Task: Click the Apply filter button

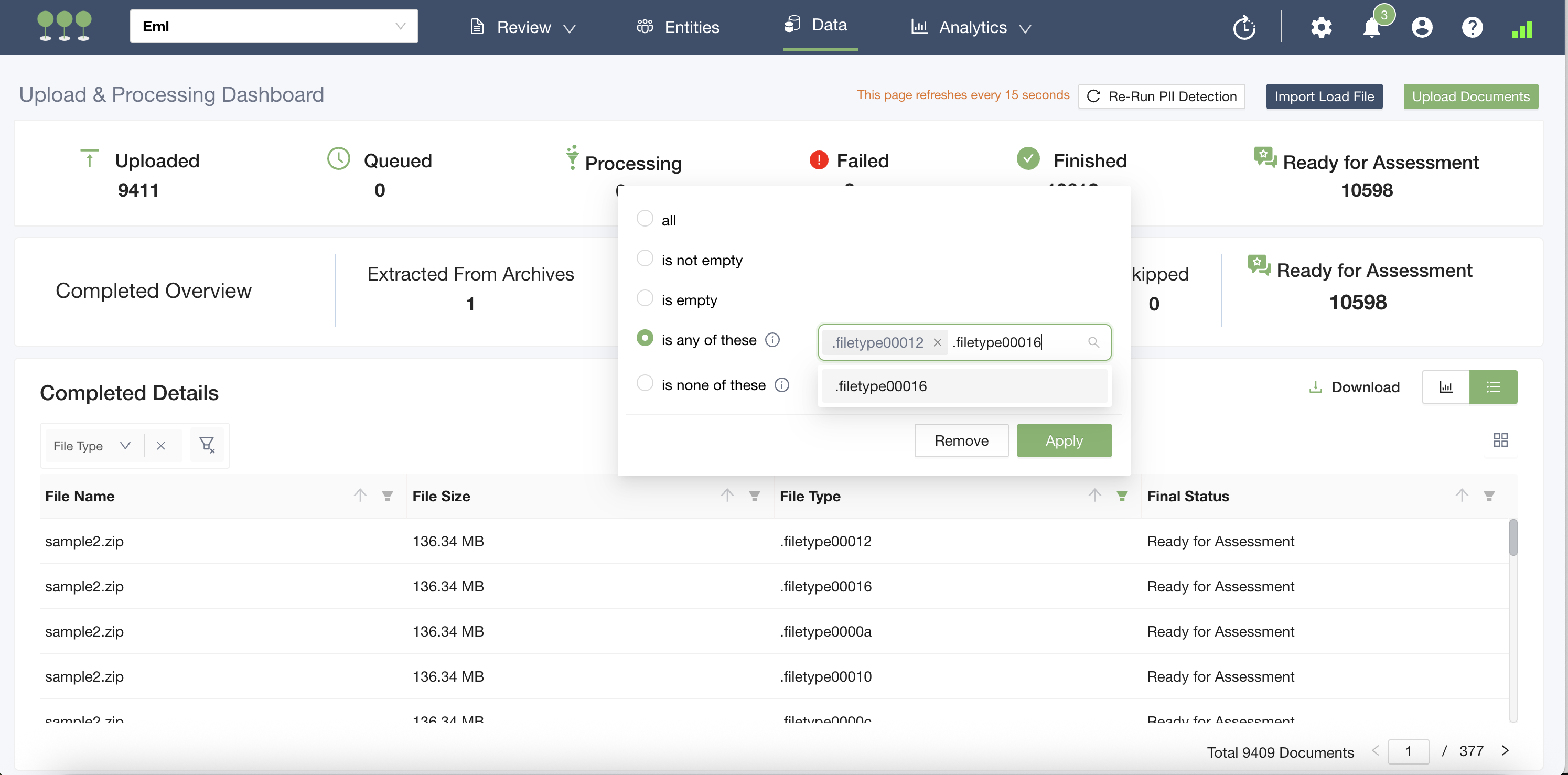Action: (1064, 440)
